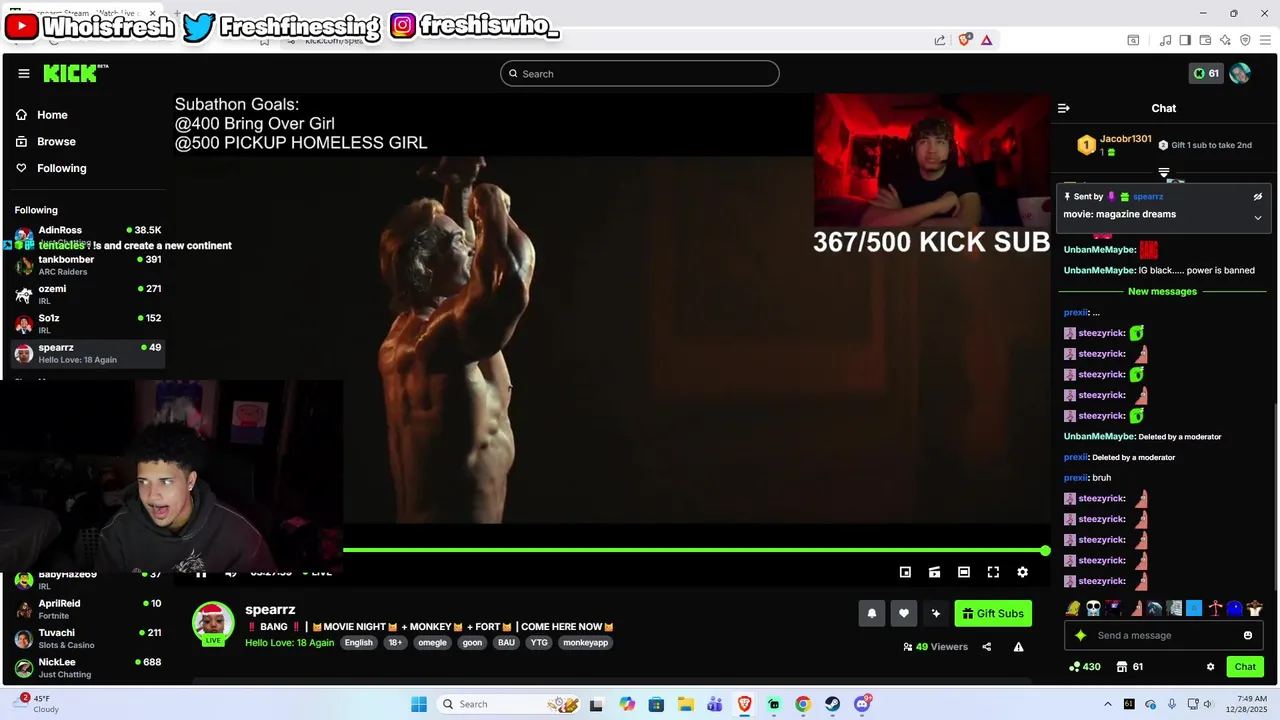
Task: Expand the gift leaderboard drawer
Action: [1164, 173]
